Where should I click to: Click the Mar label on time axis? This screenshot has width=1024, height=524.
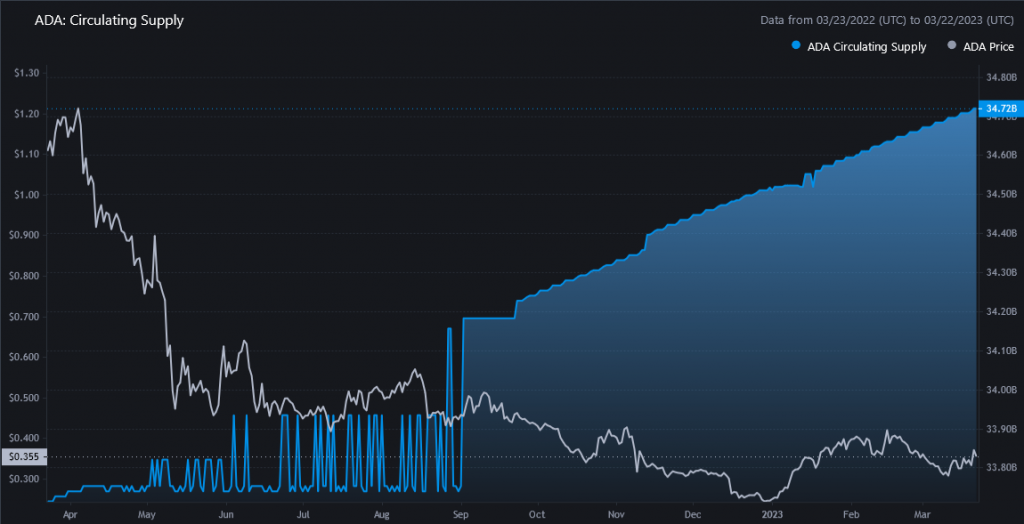pos(922,514)
